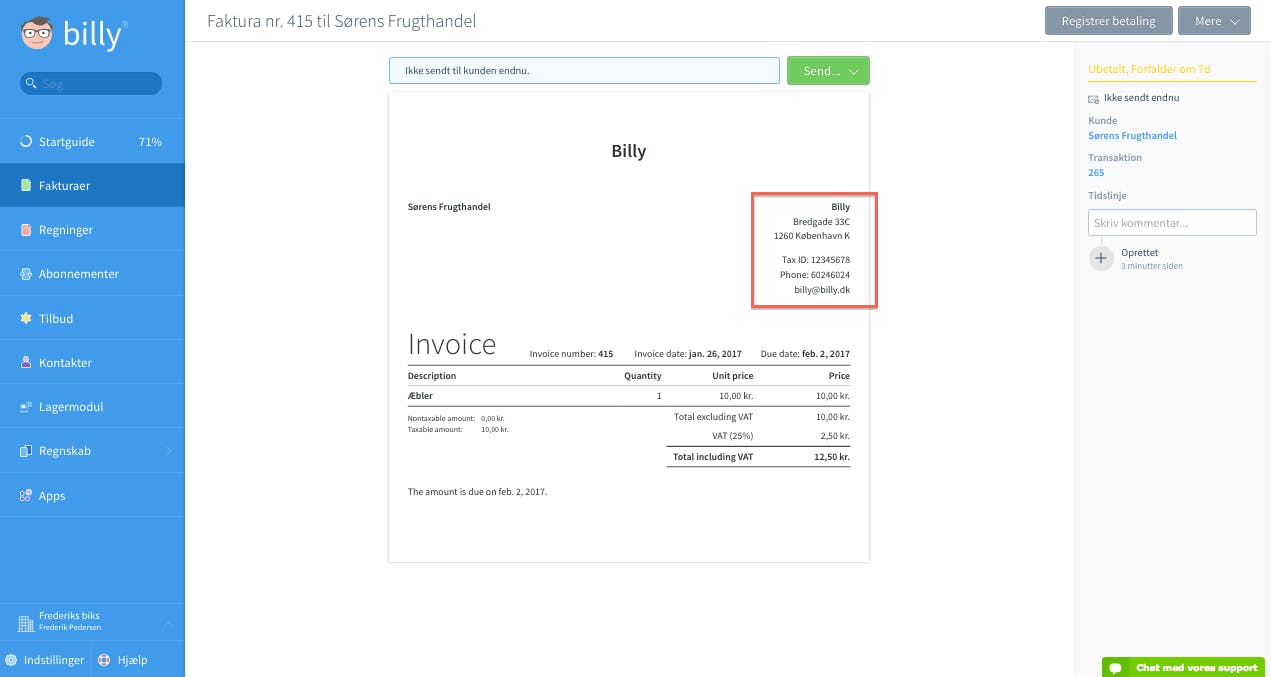Click the 'Due date: feb. 2, 2017' text
The height and width of the screenshot is (677, 1271).
tap(805, 354)
